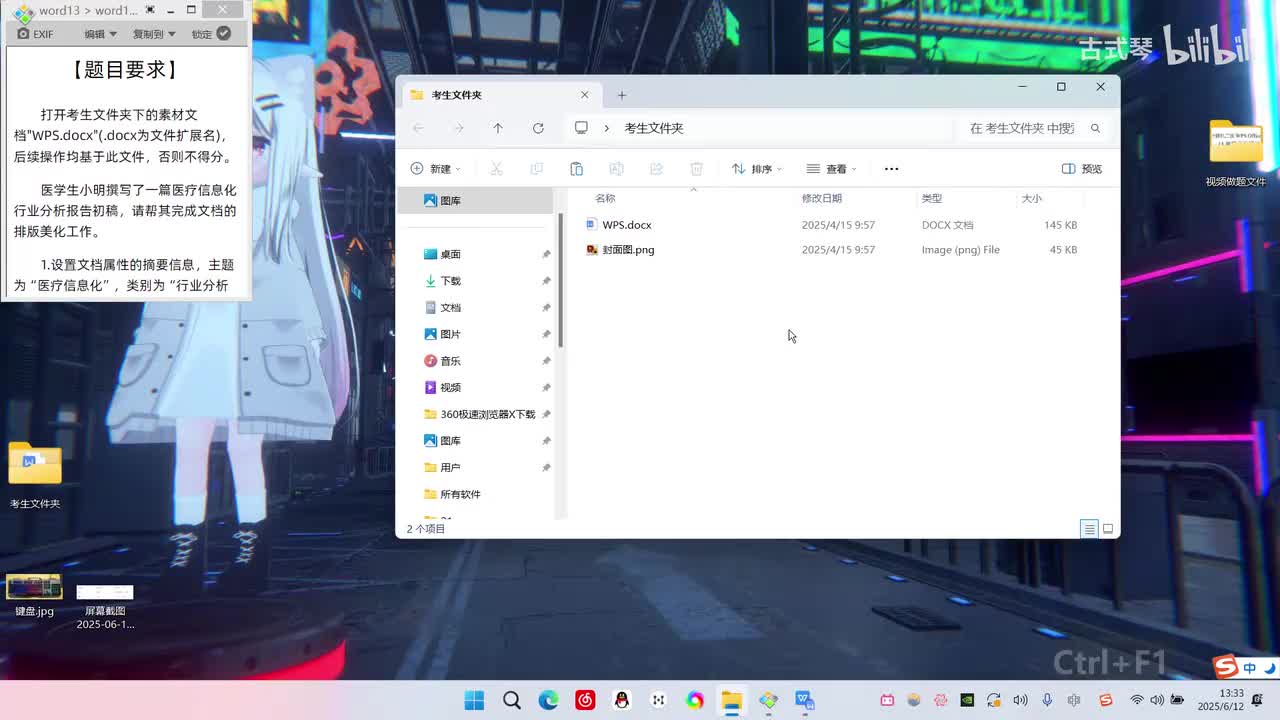
Task: Close the 考生文件夹 tab in File Explorer
Action: [585, 95]
